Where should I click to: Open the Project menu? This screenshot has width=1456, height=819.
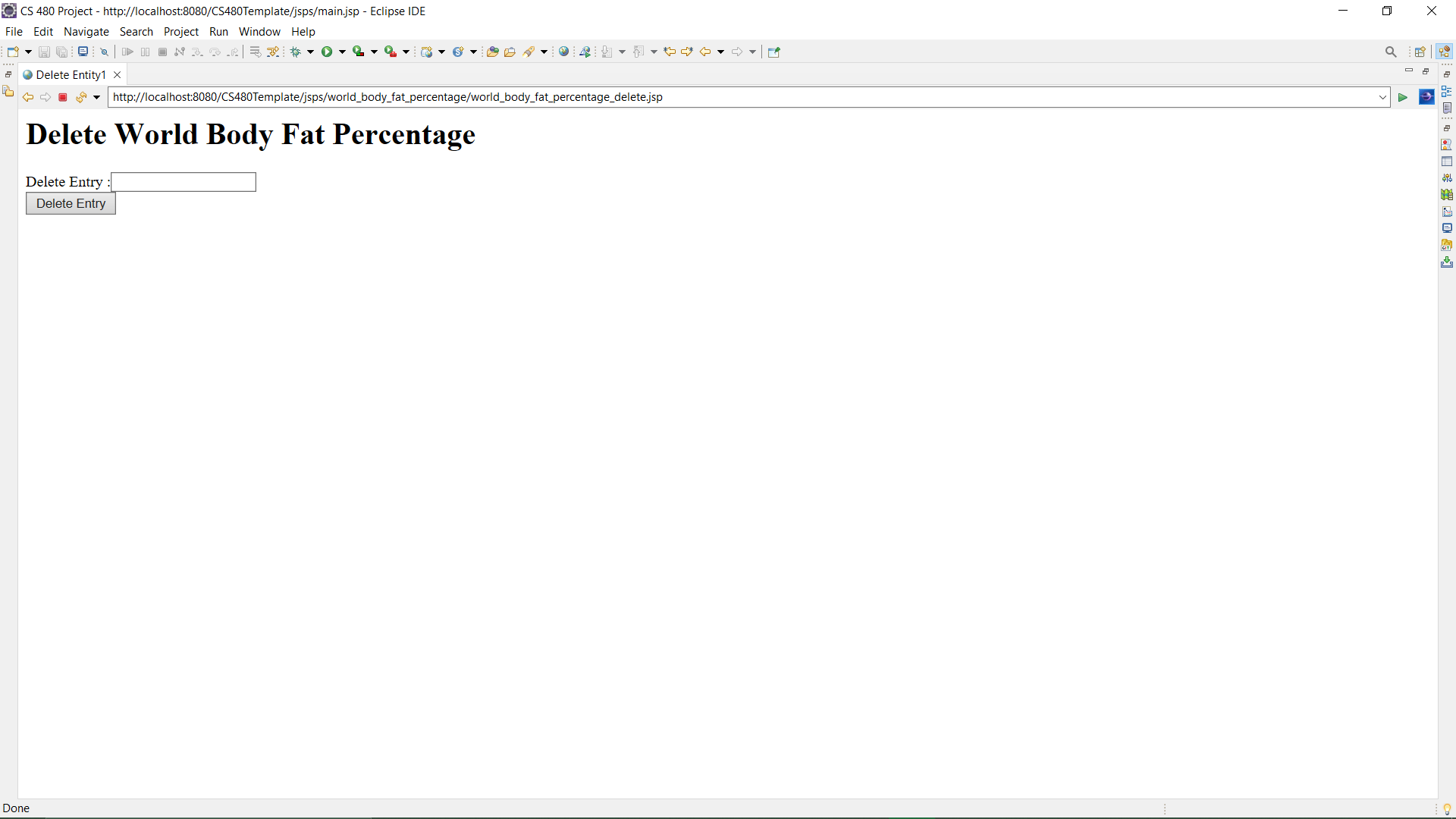180,31
